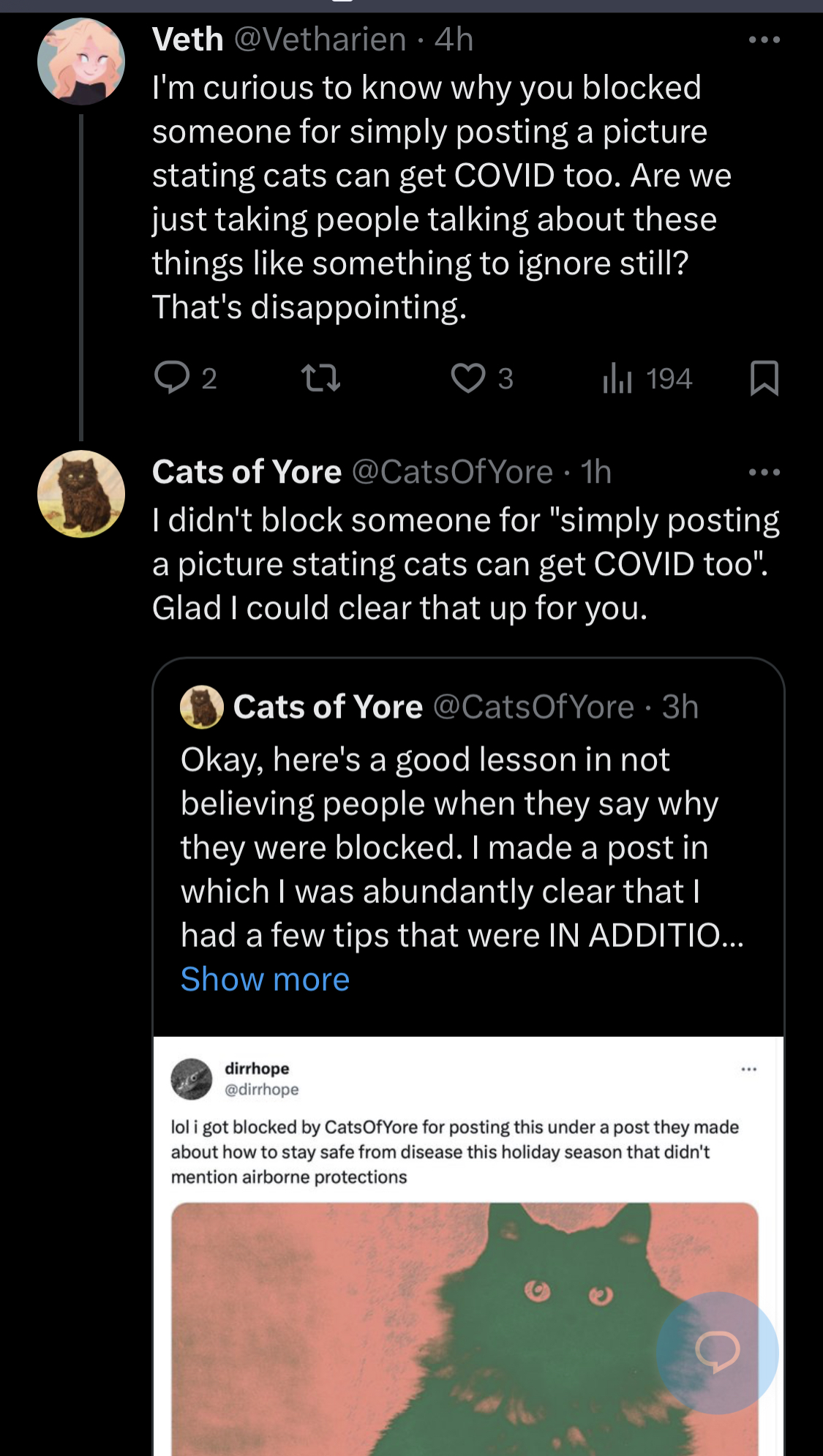823x1456 pixels.
Task: Bookmark Veth's tweet
Action: click(x=764, y=378)
